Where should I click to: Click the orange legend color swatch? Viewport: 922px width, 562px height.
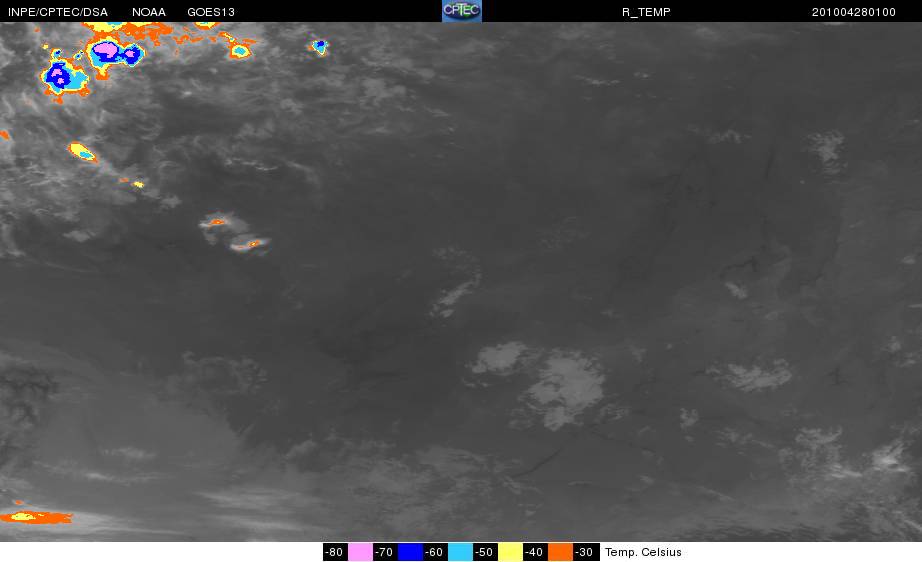560,552
